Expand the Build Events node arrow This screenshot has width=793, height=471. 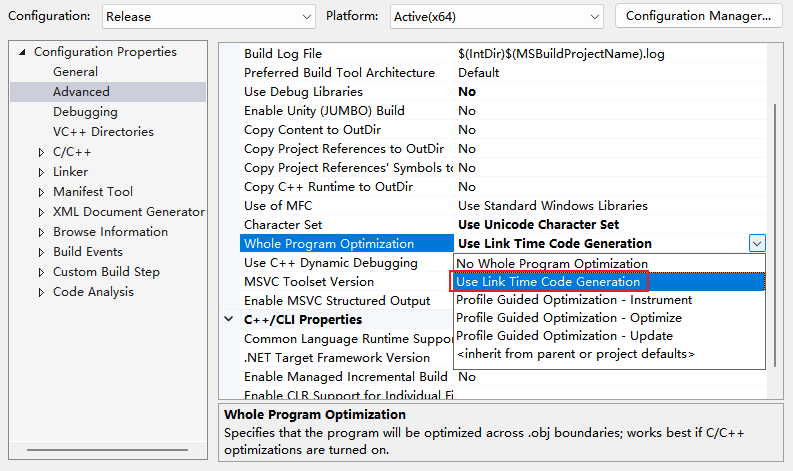point(41,252)
